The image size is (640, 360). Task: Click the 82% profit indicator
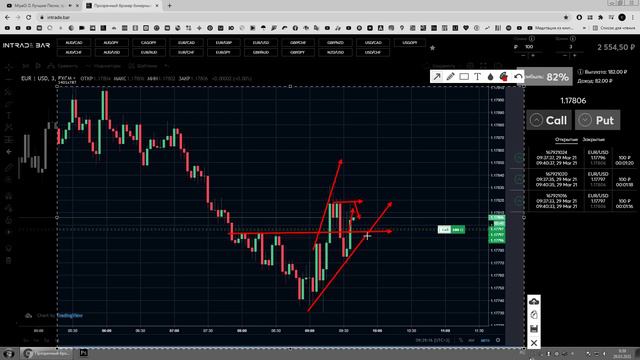click(x=558, y=77)
